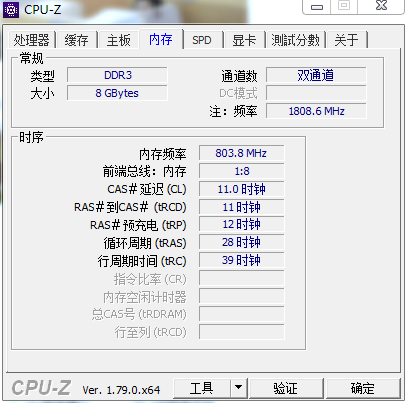Open the SPD tab
The height and width of the screenshot is (403, 407).
click(x=202, y=40)
